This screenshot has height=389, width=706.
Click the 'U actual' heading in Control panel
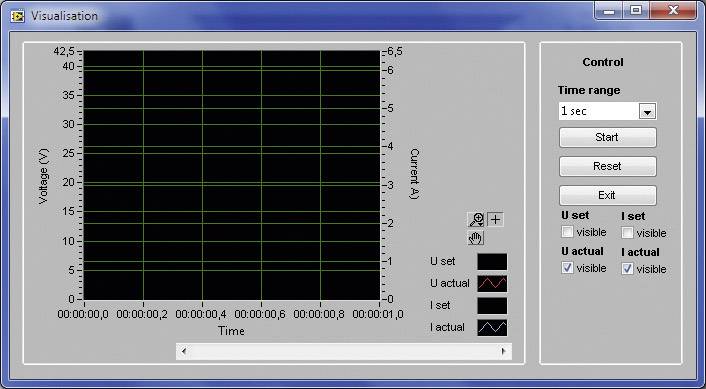point(582,251)
